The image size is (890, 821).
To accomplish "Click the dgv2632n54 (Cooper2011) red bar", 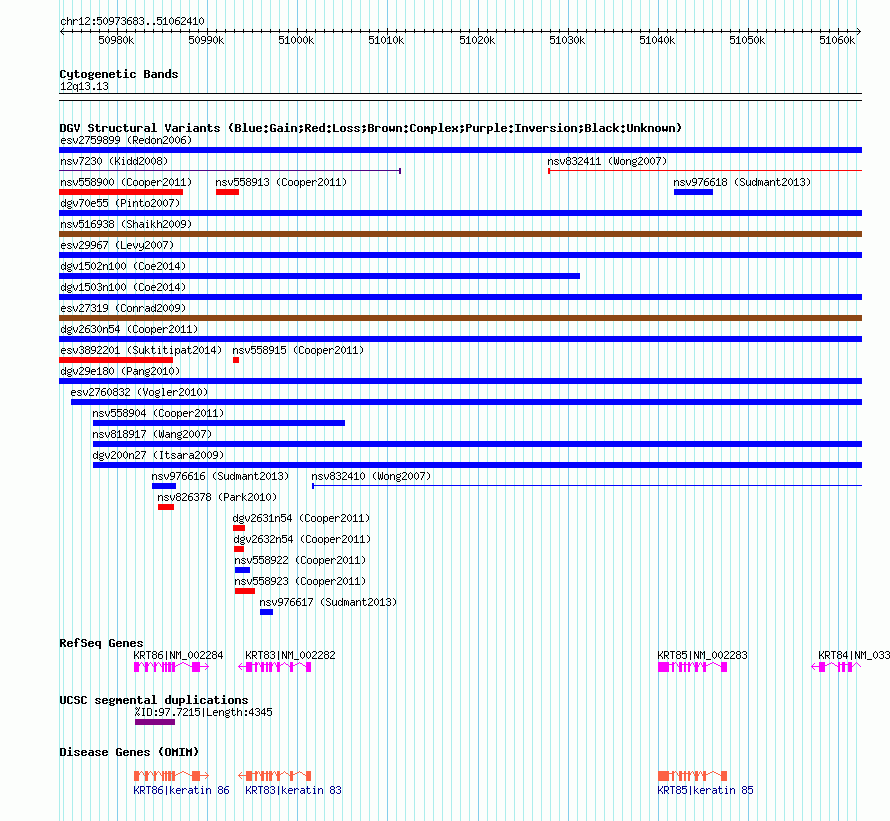I will pyautogui.click(x=239, y=549).
